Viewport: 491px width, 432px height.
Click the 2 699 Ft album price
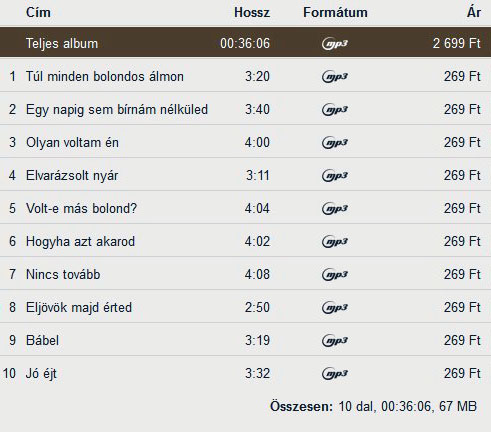pyautogui.click(x=457, y=43)
